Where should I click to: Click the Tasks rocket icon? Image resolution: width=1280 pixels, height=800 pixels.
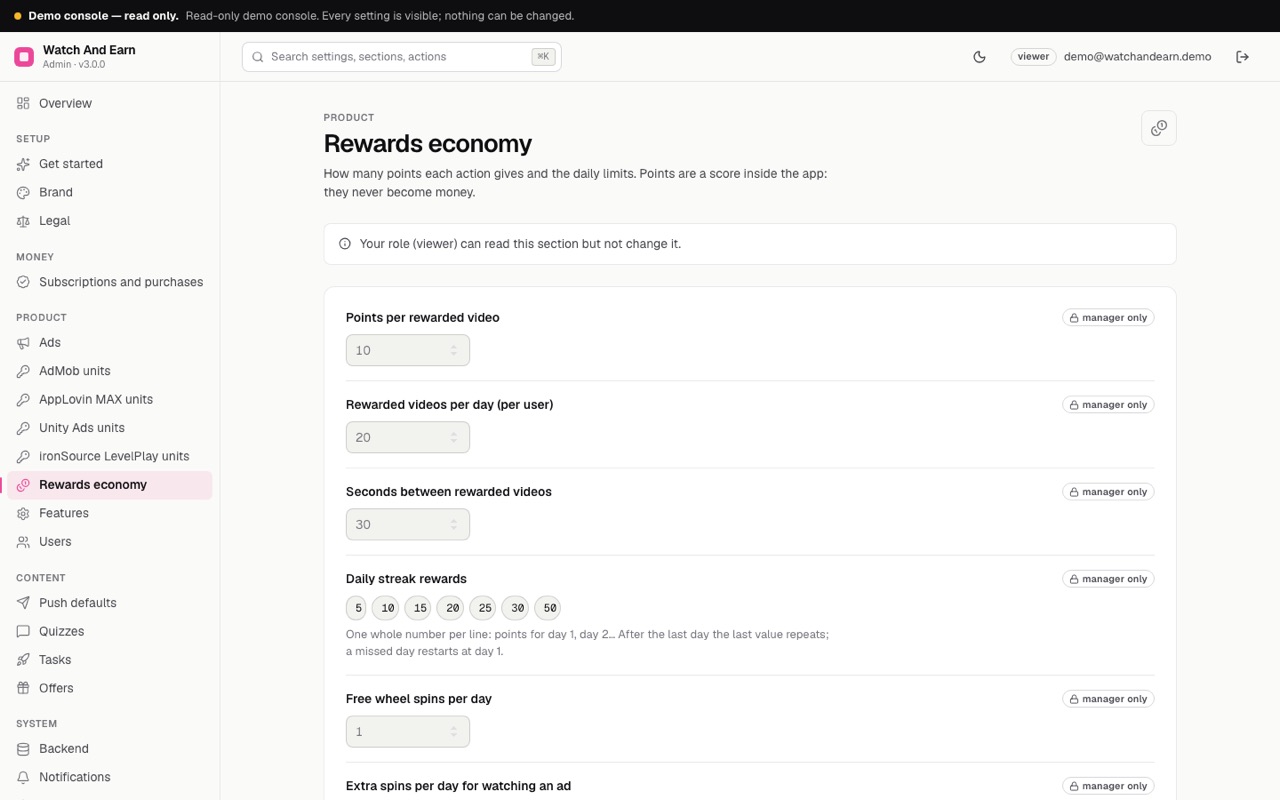(x=23, y=660)
